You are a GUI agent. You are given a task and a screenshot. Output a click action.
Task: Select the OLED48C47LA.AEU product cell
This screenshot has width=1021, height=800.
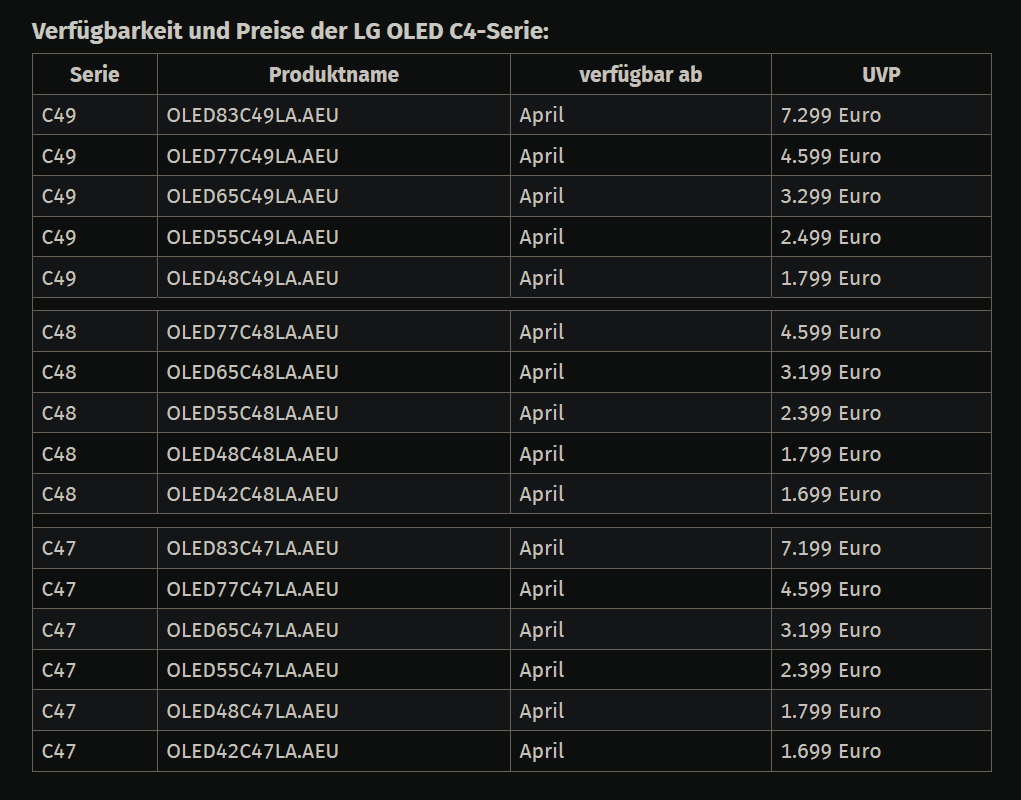coord(253,711)
